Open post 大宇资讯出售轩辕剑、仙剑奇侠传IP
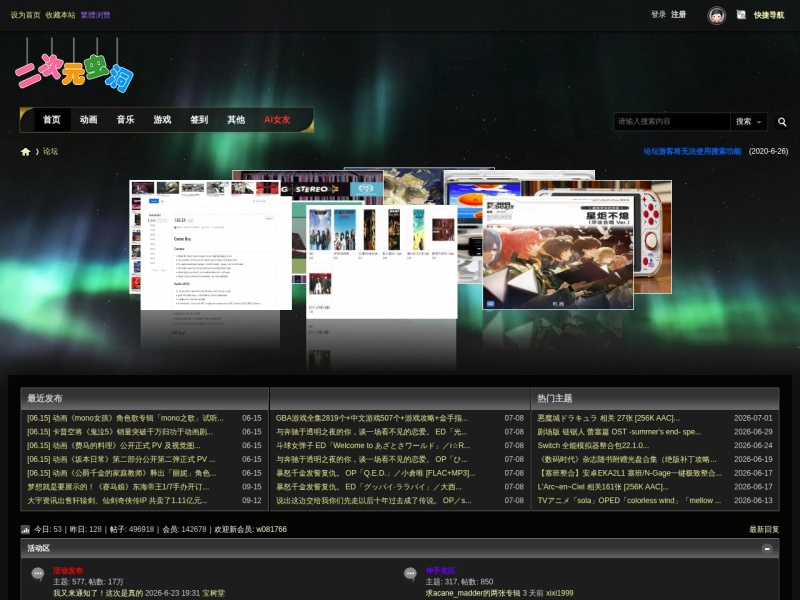 pos(117,501)
